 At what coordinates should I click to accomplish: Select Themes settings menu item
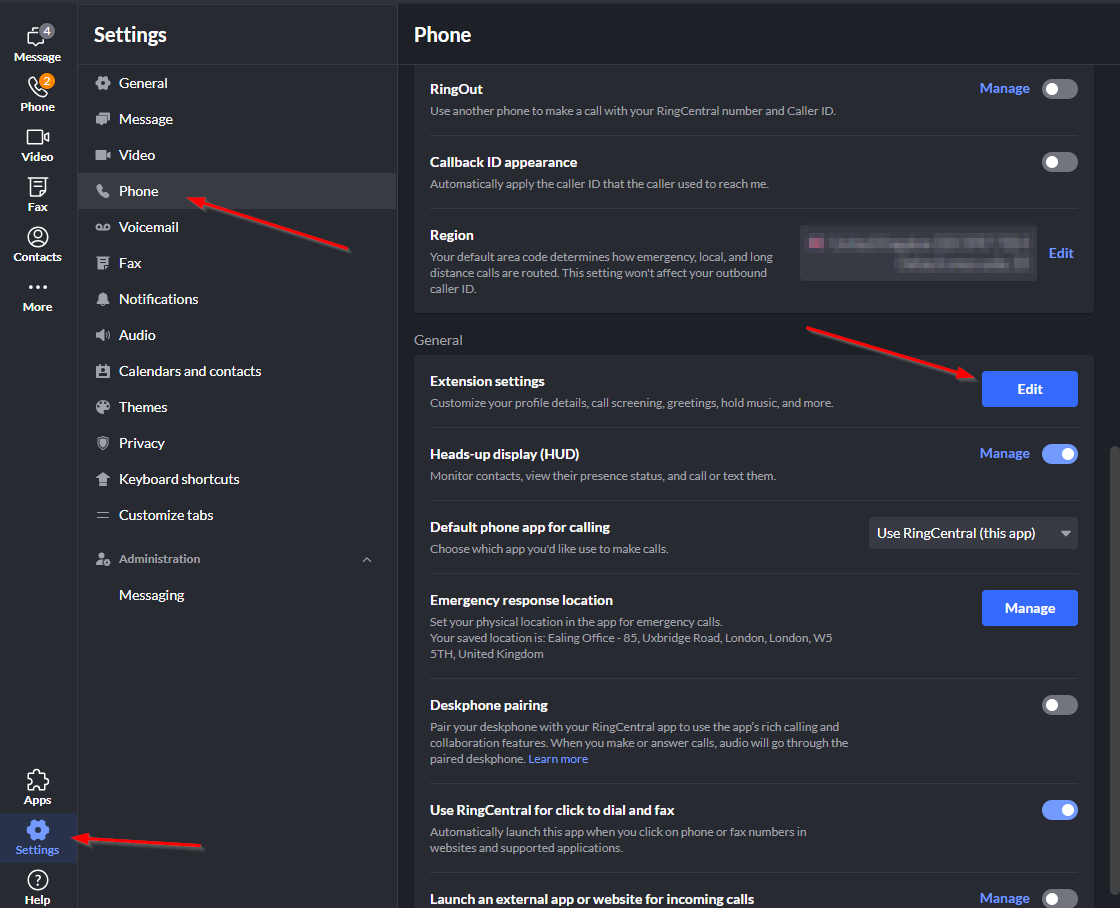coord(236,407)
